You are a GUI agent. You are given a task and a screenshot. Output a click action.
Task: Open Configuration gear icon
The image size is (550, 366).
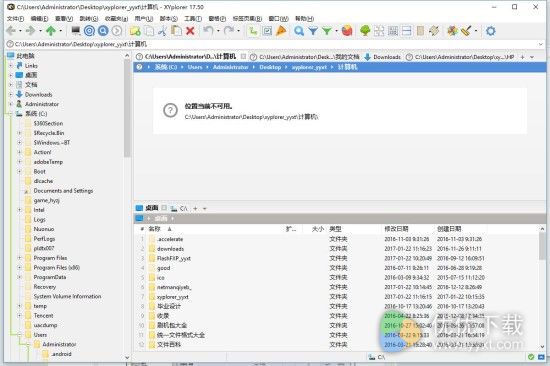[491, 31]
